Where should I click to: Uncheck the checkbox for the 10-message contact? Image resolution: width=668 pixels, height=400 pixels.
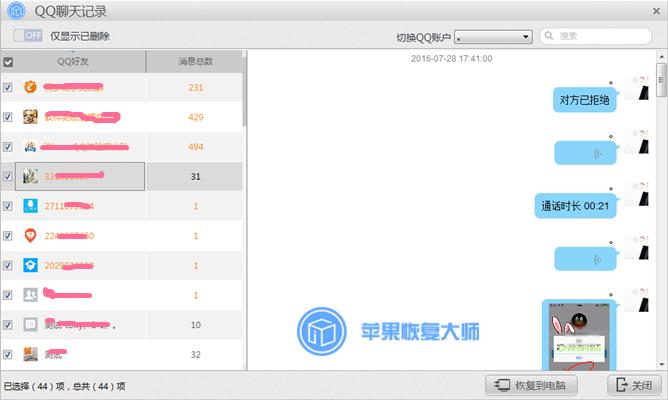(x=8, y=325)
